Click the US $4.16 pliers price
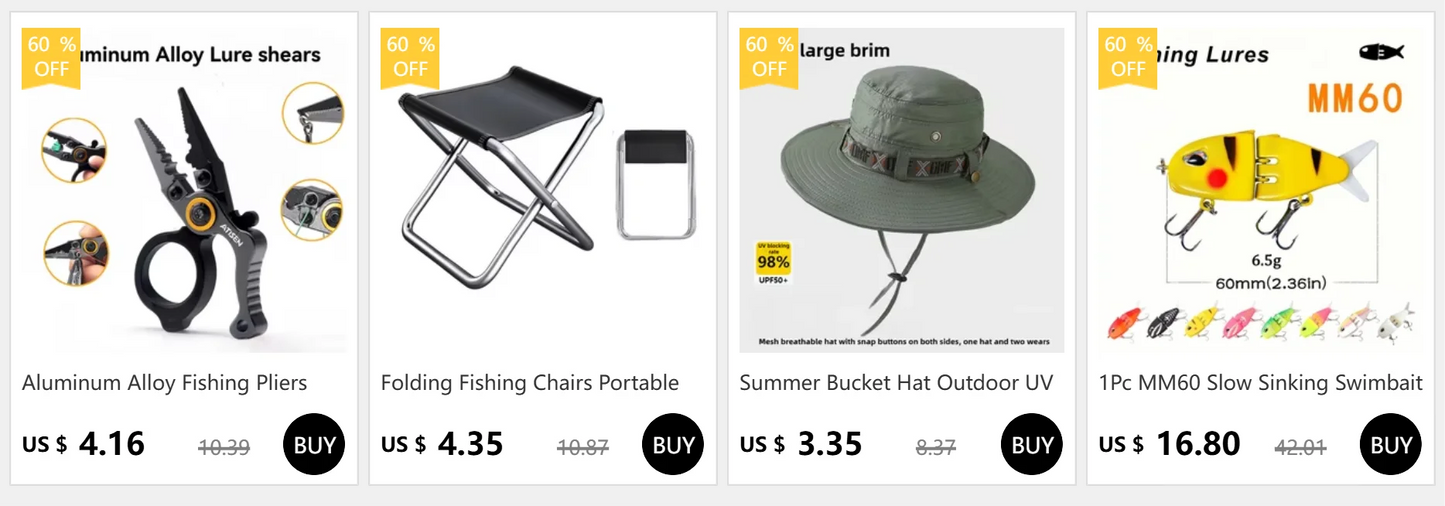1445x506 pixels. point(84,444)
